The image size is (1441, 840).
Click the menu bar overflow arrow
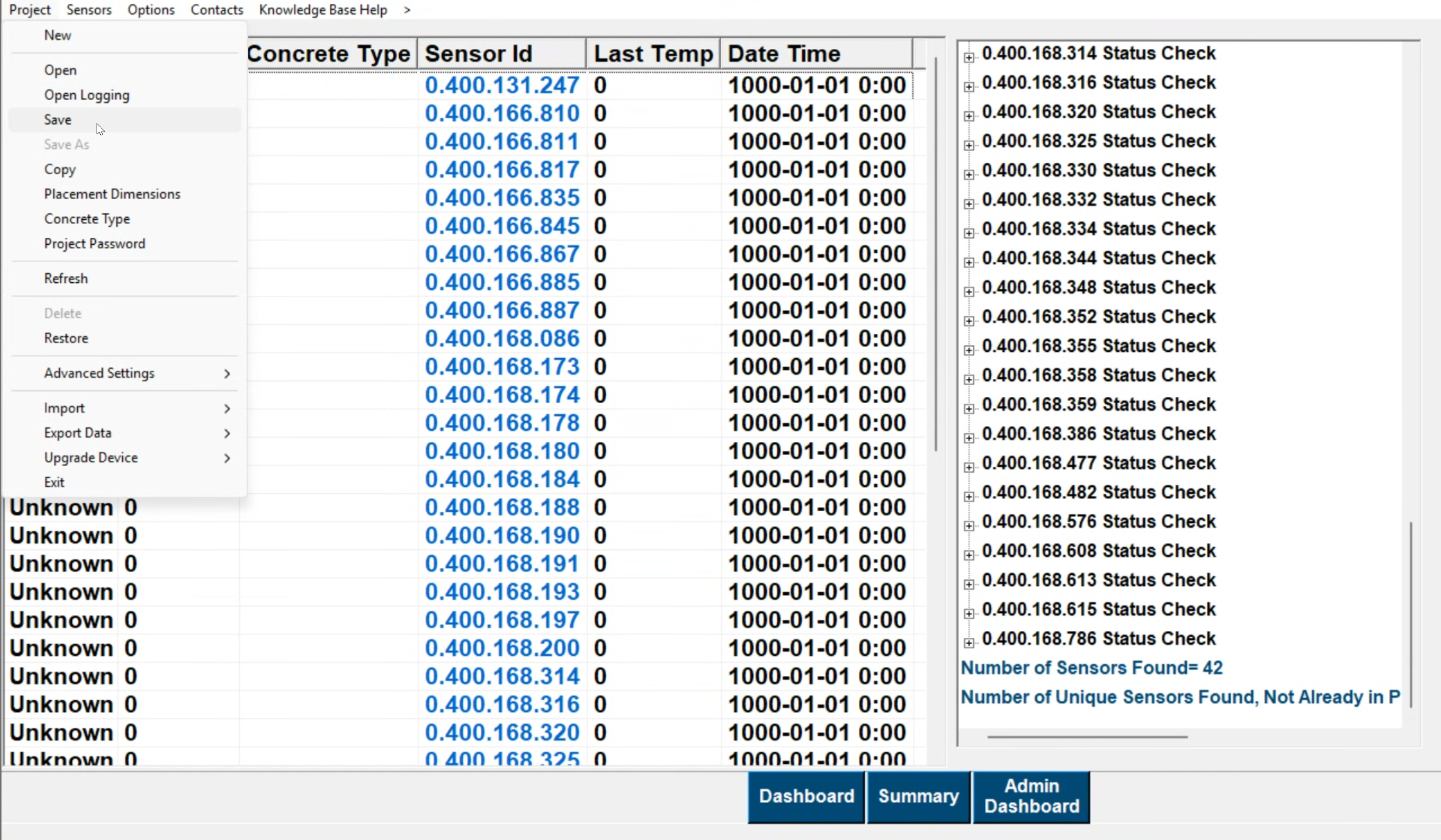407,10
